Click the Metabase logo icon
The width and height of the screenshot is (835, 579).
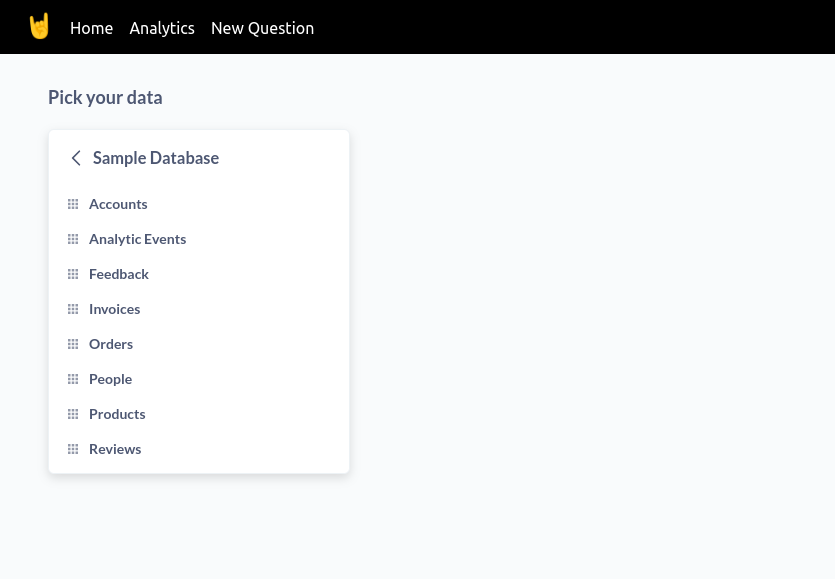tap(39, 26)
